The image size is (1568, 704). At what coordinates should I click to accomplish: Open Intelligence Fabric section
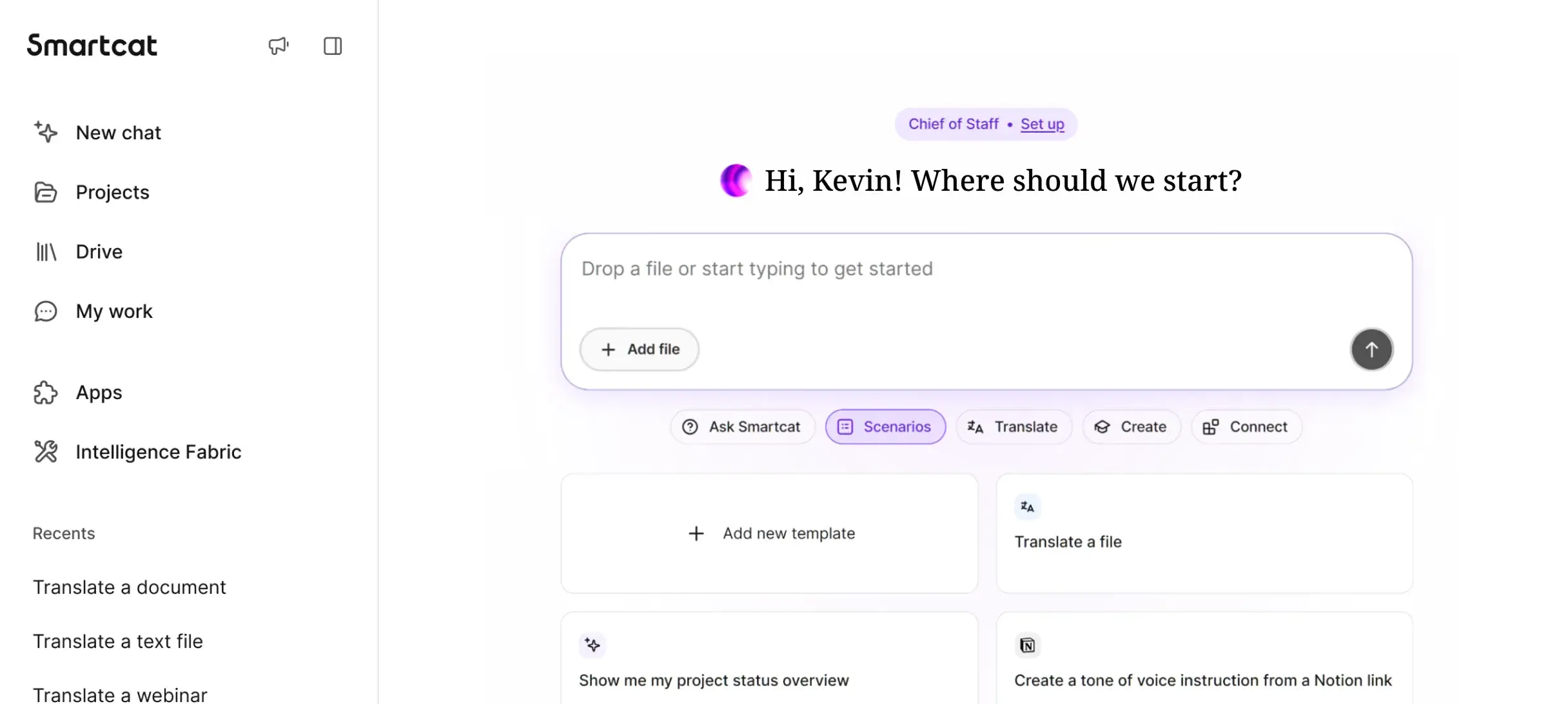159,451
